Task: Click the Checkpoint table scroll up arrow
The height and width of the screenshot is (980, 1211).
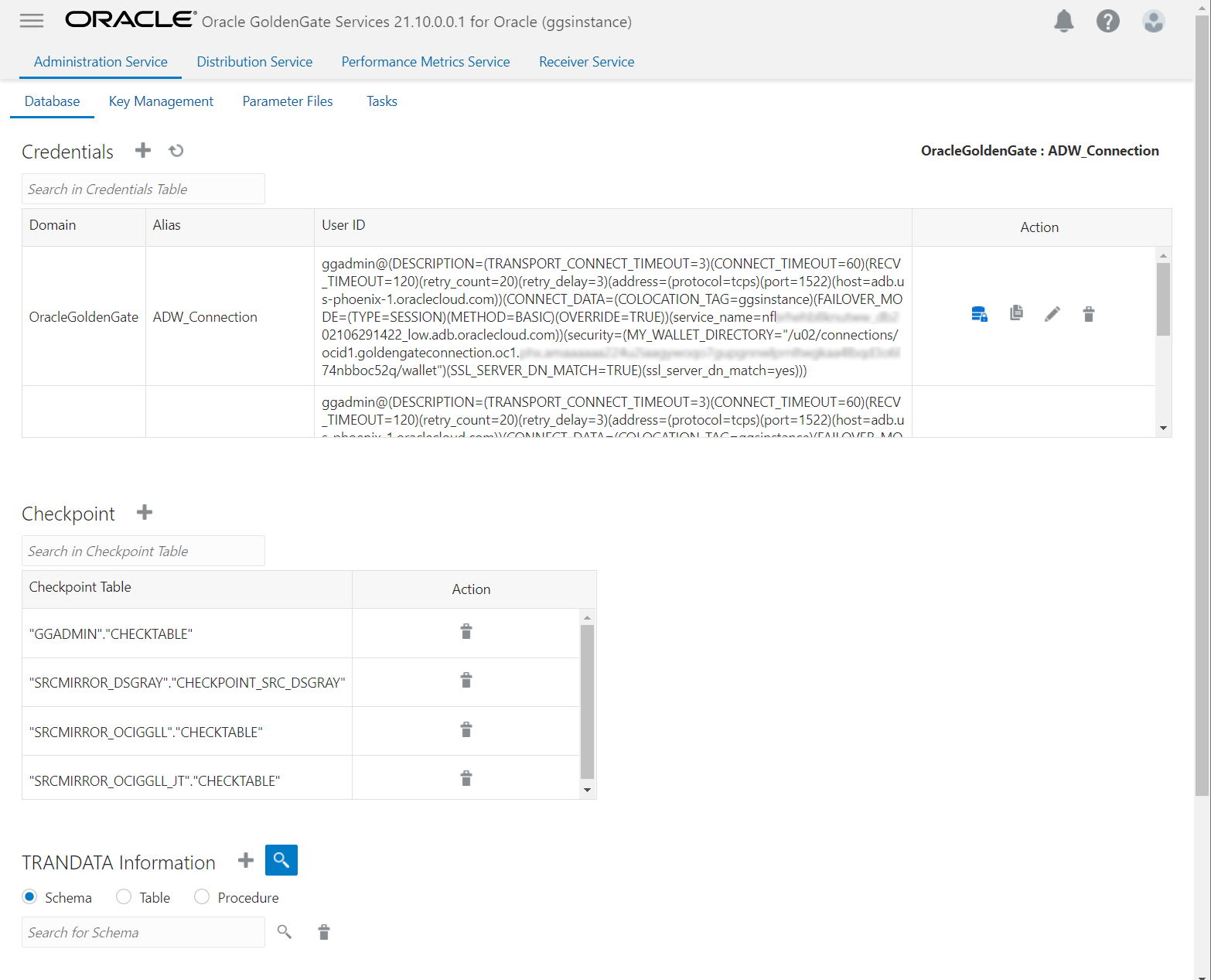Action: pyautogui.click(x=588, y=617)
